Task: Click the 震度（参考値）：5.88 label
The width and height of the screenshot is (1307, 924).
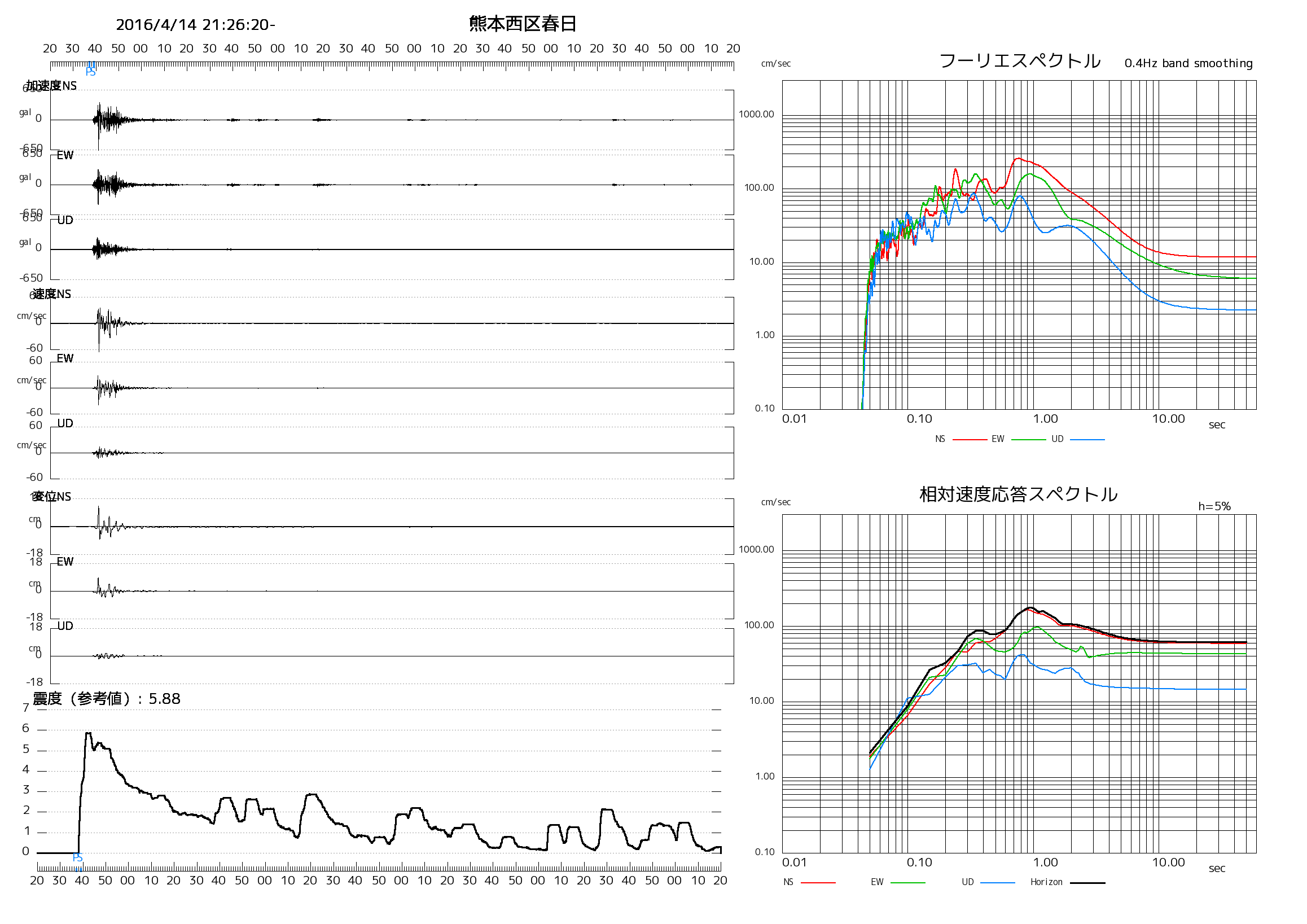Action: (107, 699)
